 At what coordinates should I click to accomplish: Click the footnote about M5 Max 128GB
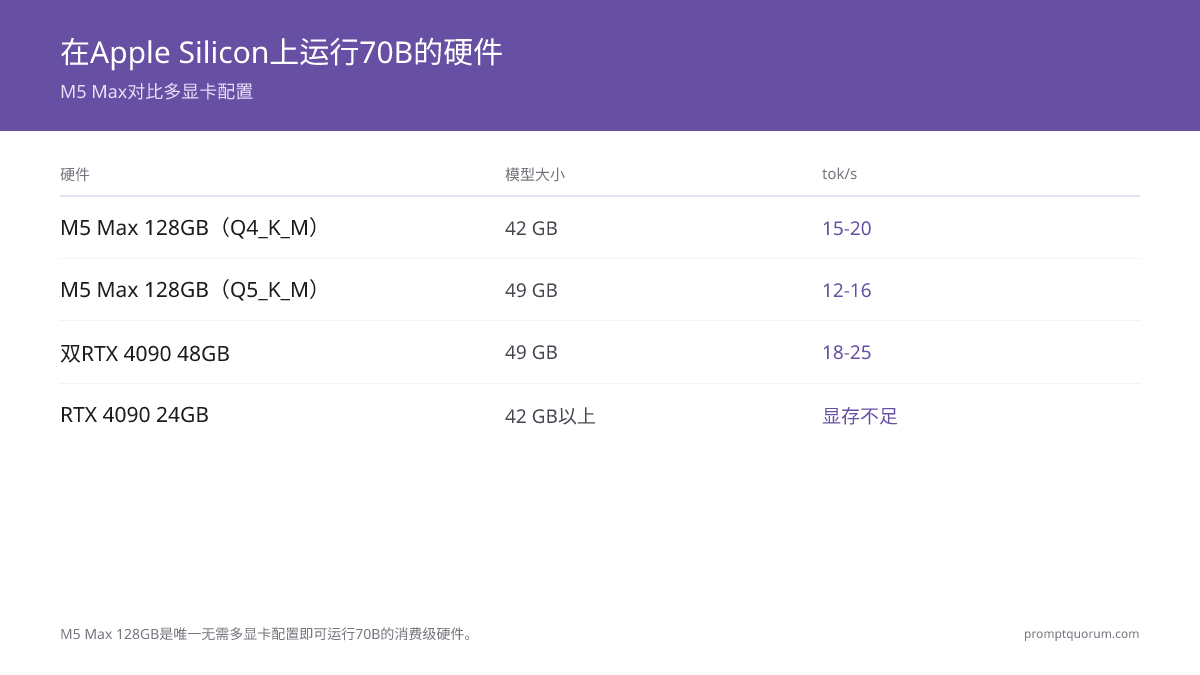267,634
